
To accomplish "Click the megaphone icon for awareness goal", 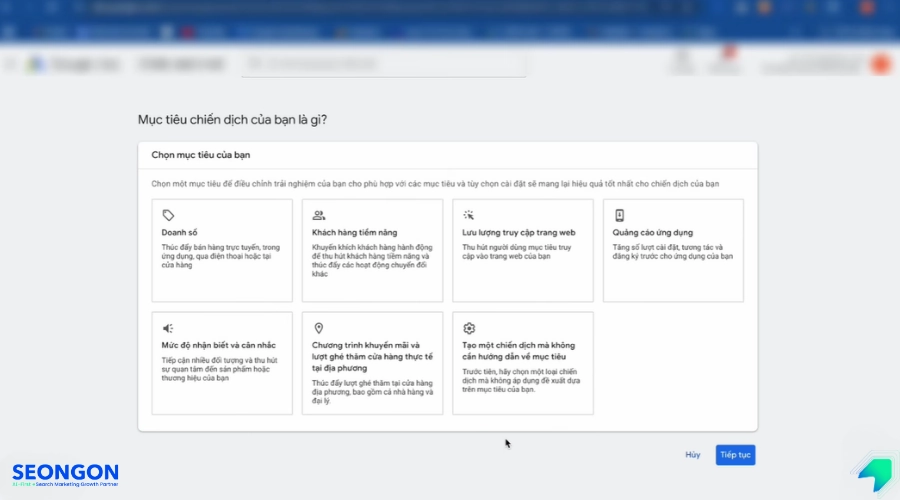I will (168, 328).
